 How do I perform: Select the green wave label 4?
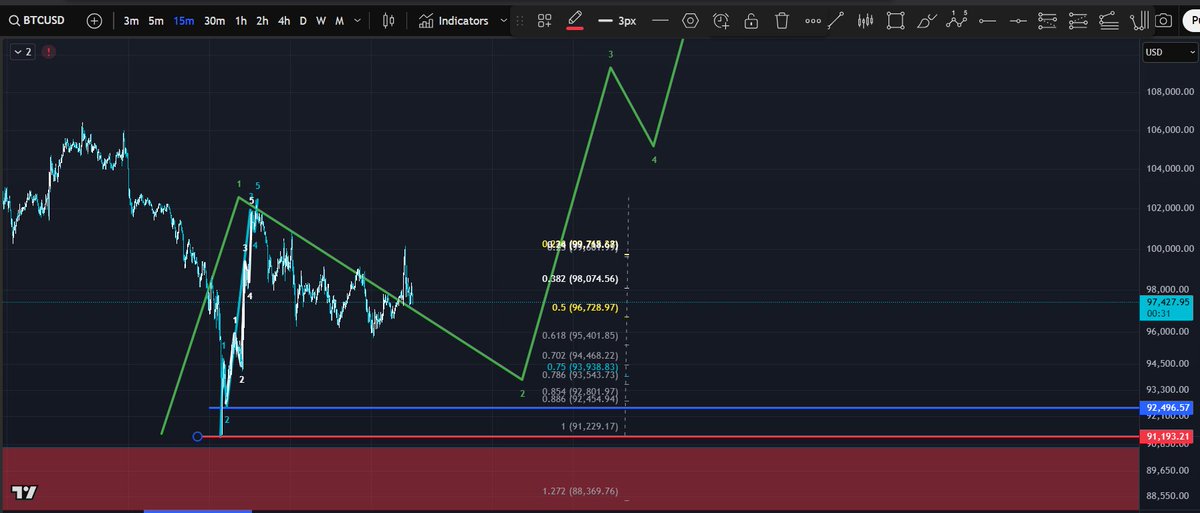654,159
